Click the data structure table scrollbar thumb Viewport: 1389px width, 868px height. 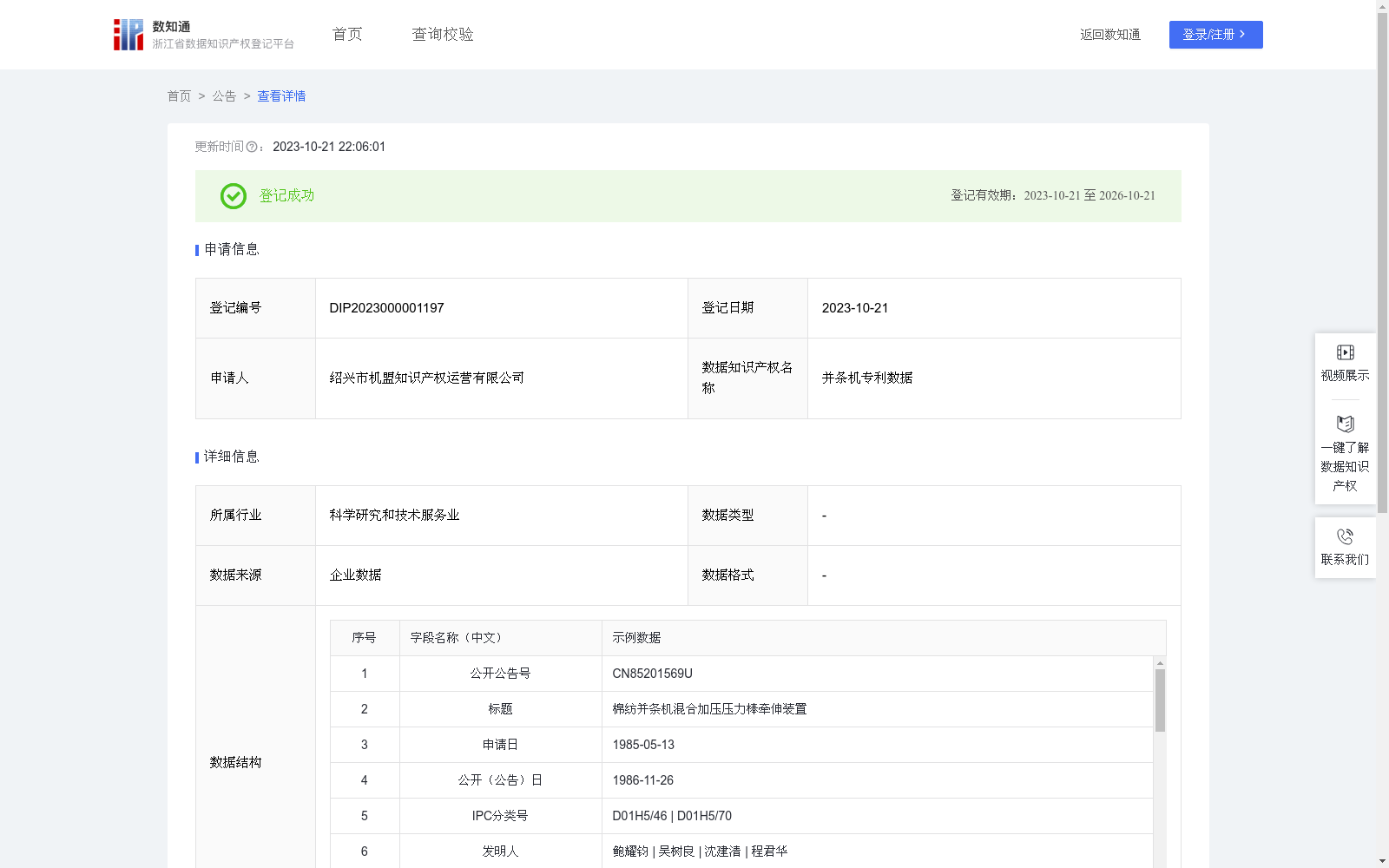1160,700
